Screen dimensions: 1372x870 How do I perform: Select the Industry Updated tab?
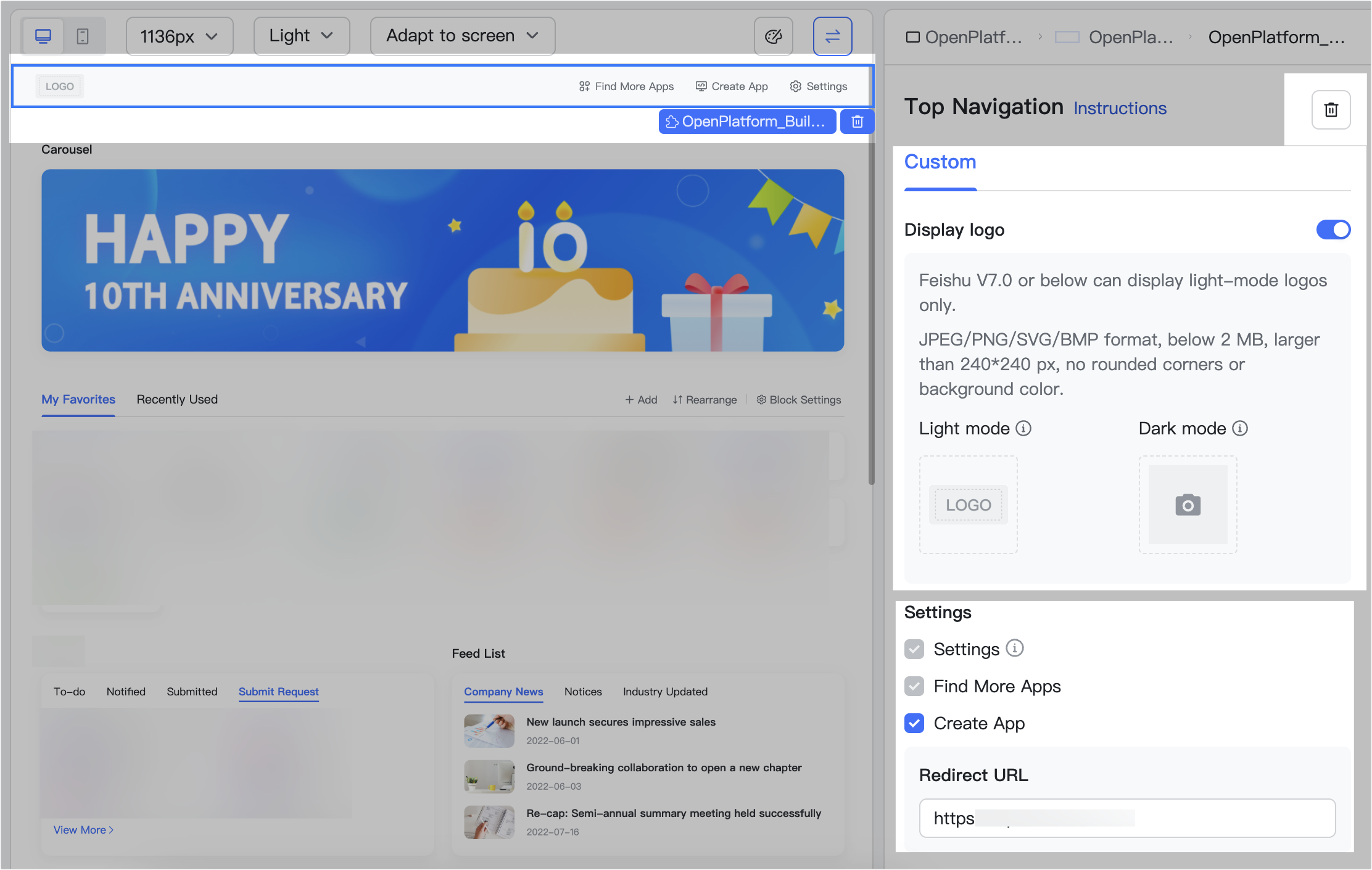click(x=665, y=692)
